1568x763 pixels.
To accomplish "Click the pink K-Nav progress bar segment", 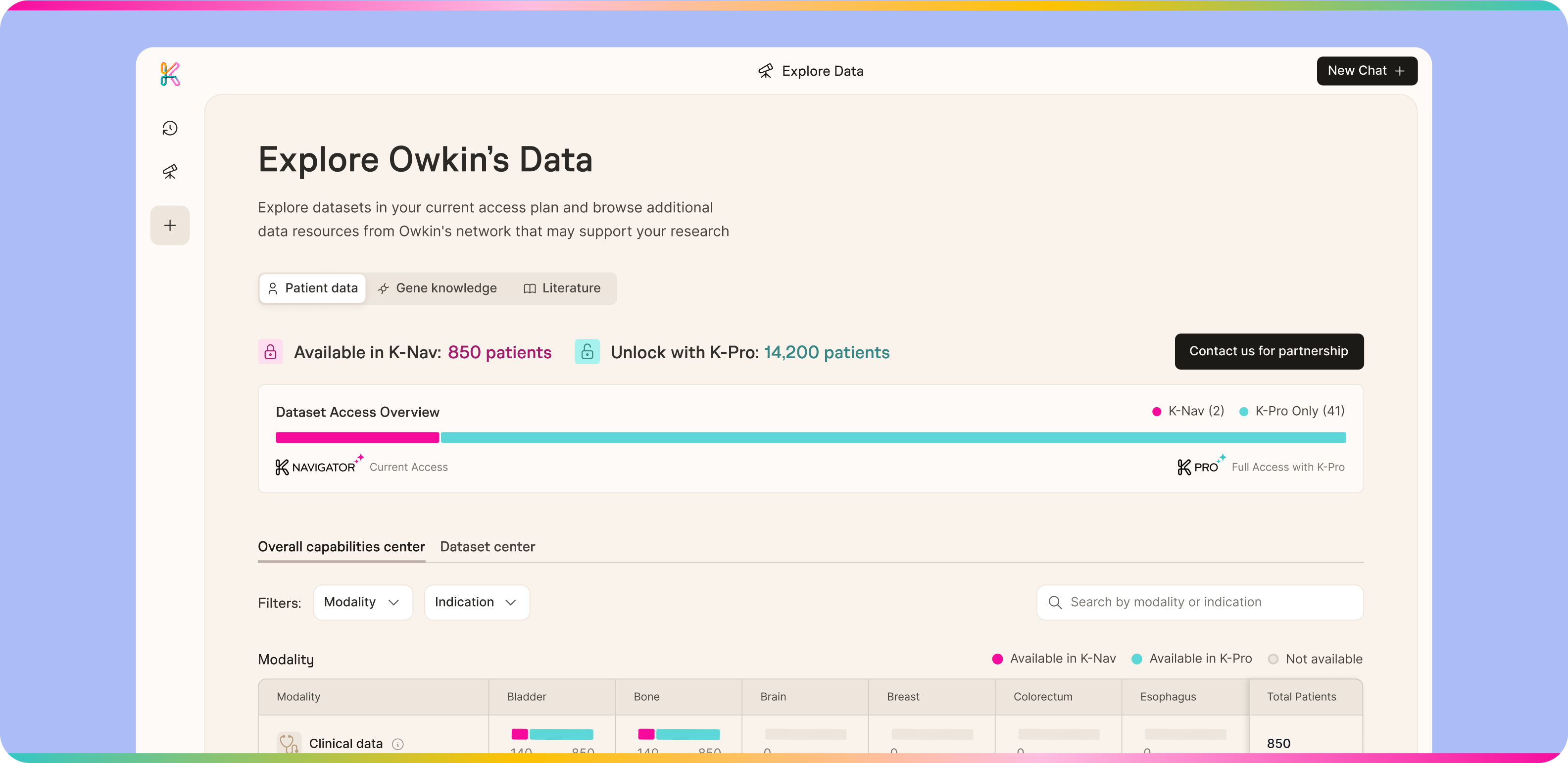I will pyautogui.click(x=357, y=437).
